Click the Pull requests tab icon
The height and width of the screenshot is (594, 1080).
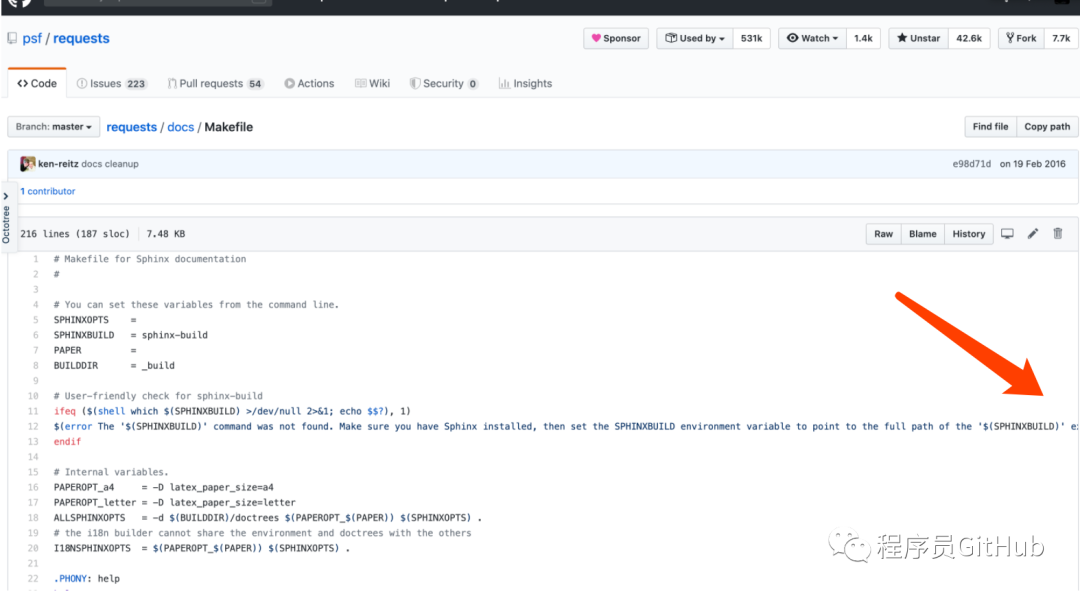pyautogui.click(x=172, y=83)
